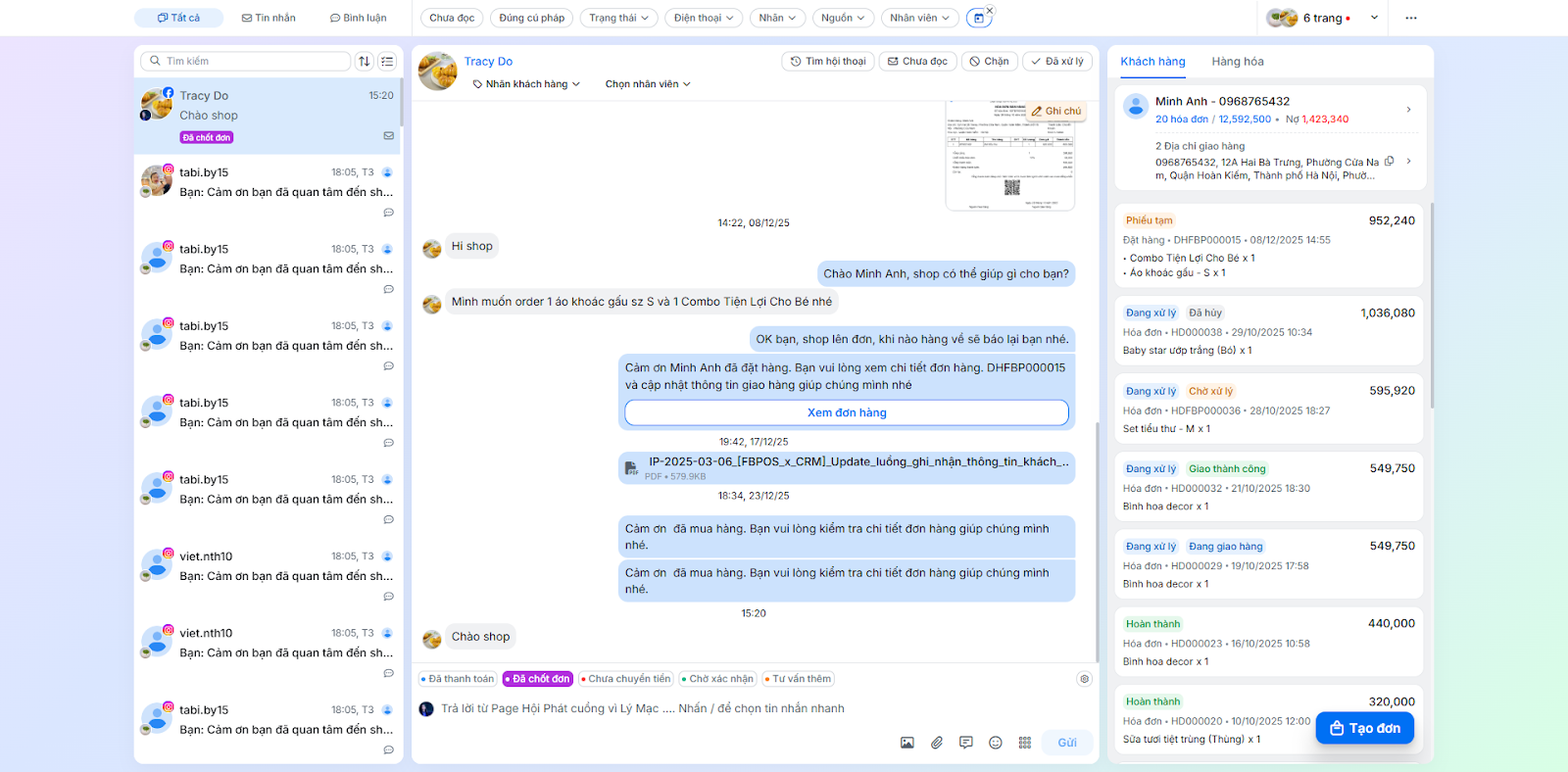
Task: Expand Minh Anh customer details chevron
Action: (1408, 109)
